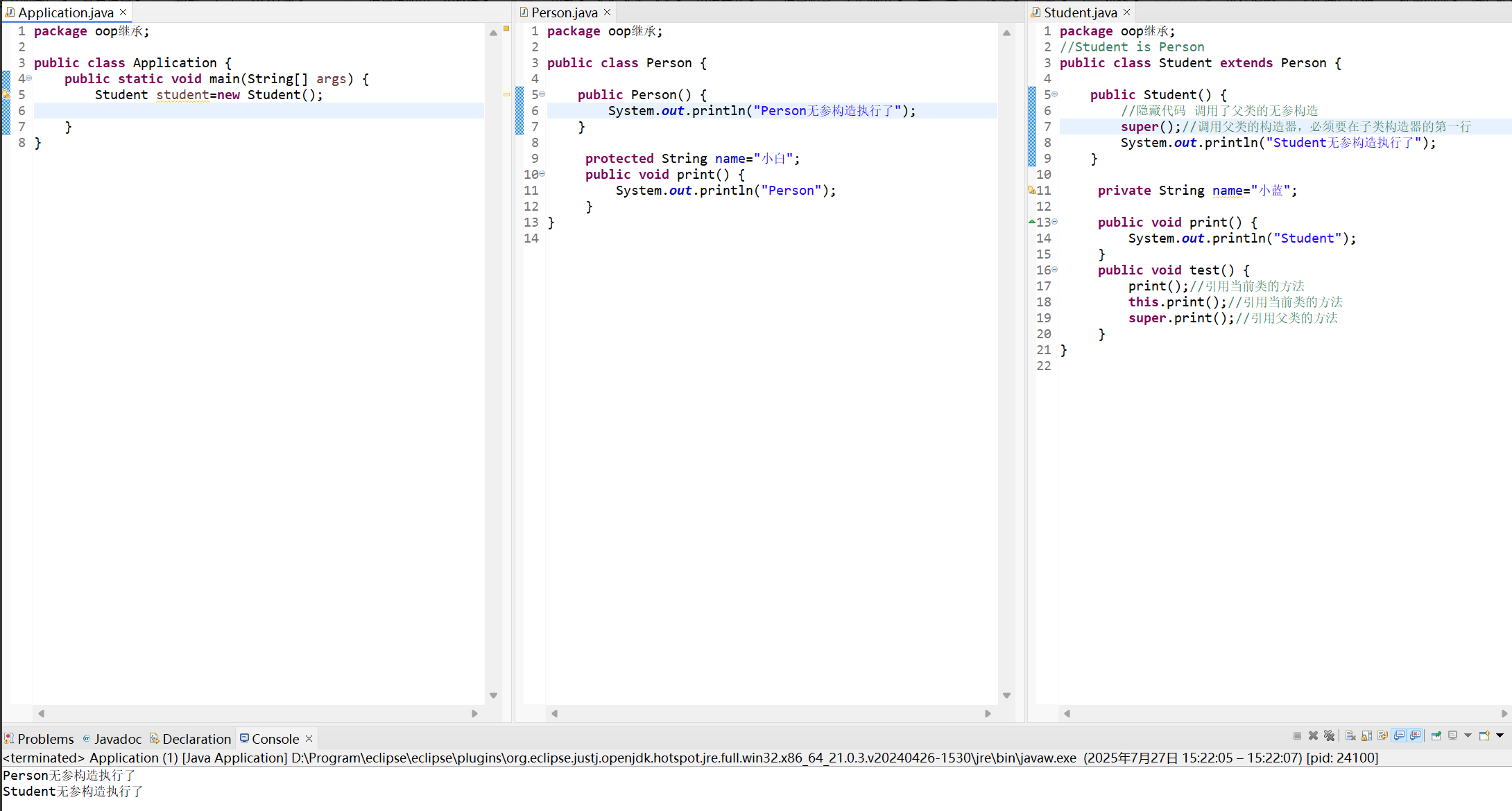Viewport: 1512px width, 811px height.
Task: Click warning marker on Student.java line 11
Action: click(x=1032, y=190)
